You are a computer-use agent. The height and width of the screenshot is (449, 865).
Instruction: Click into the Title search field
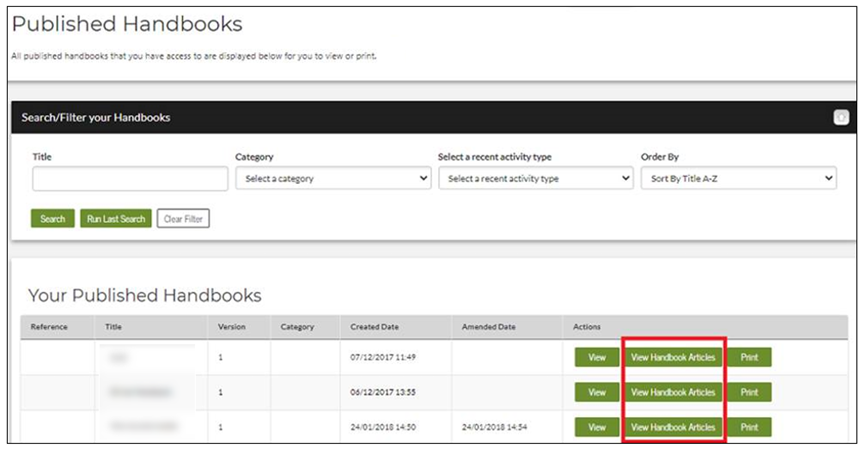[130, 179]
